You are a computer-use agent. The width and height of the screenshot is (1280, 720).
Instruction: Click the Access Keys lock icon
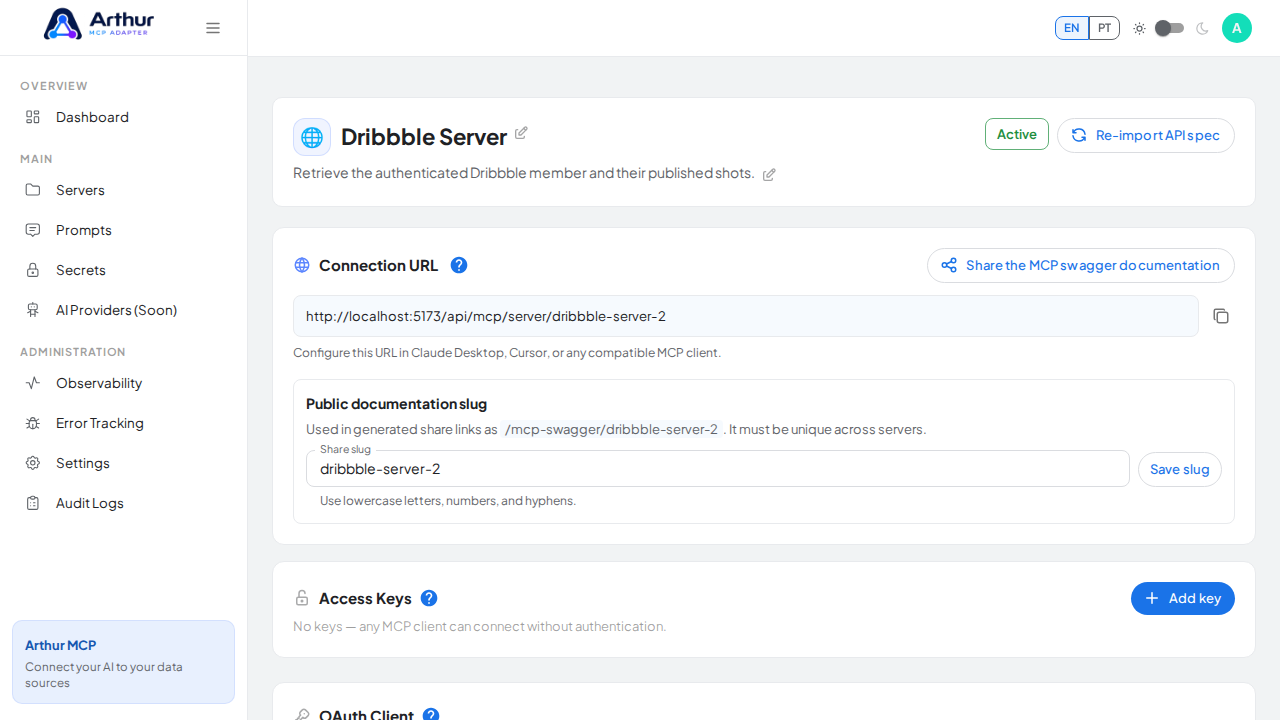tap(302, 598)
